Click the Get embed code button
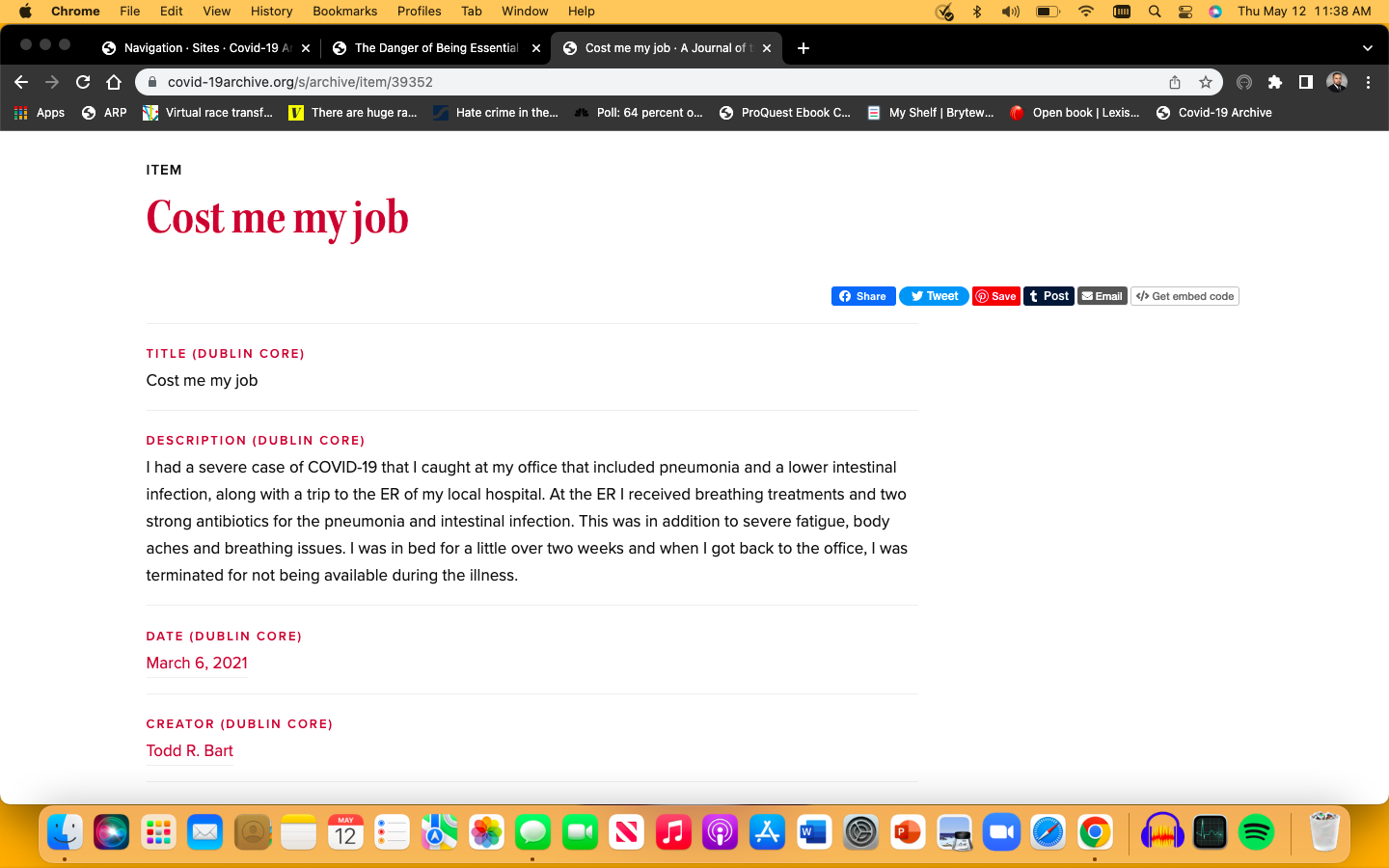The width and height of the screenshot is (1389, 868). (1185, 296)
